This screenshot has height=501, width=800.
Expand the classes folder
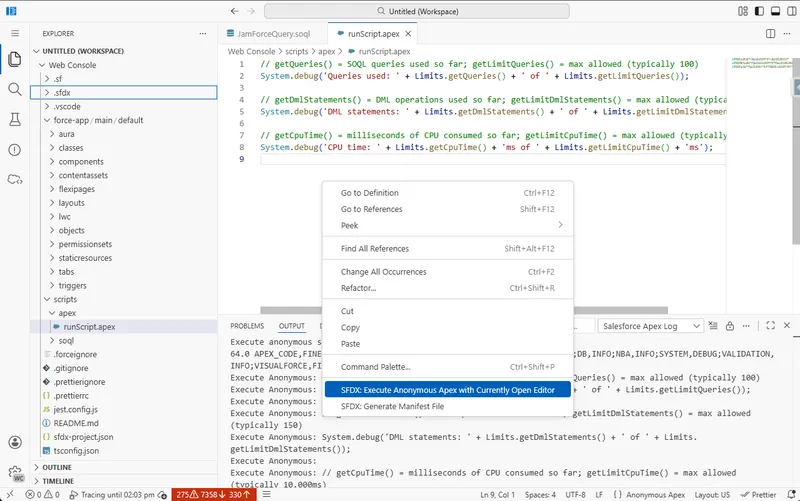123,148
